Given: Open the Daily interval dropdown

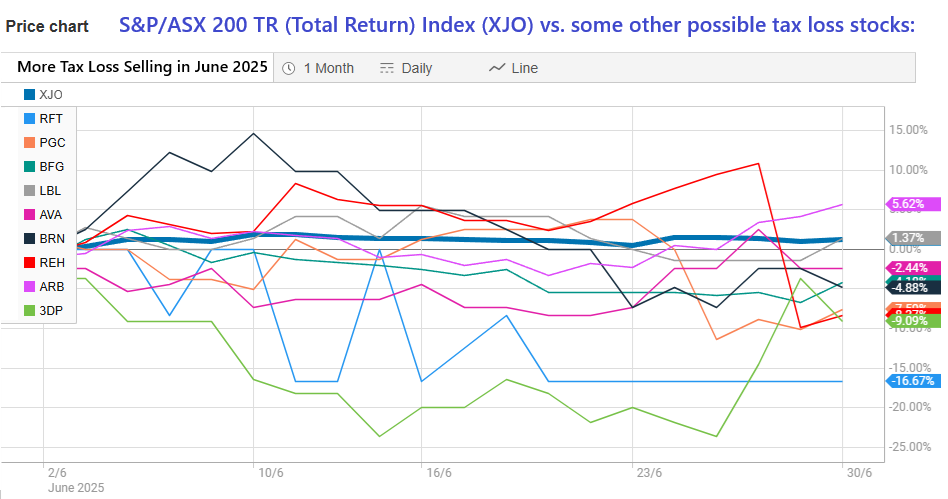Looking at the screenshot, I should pos(416,68).
